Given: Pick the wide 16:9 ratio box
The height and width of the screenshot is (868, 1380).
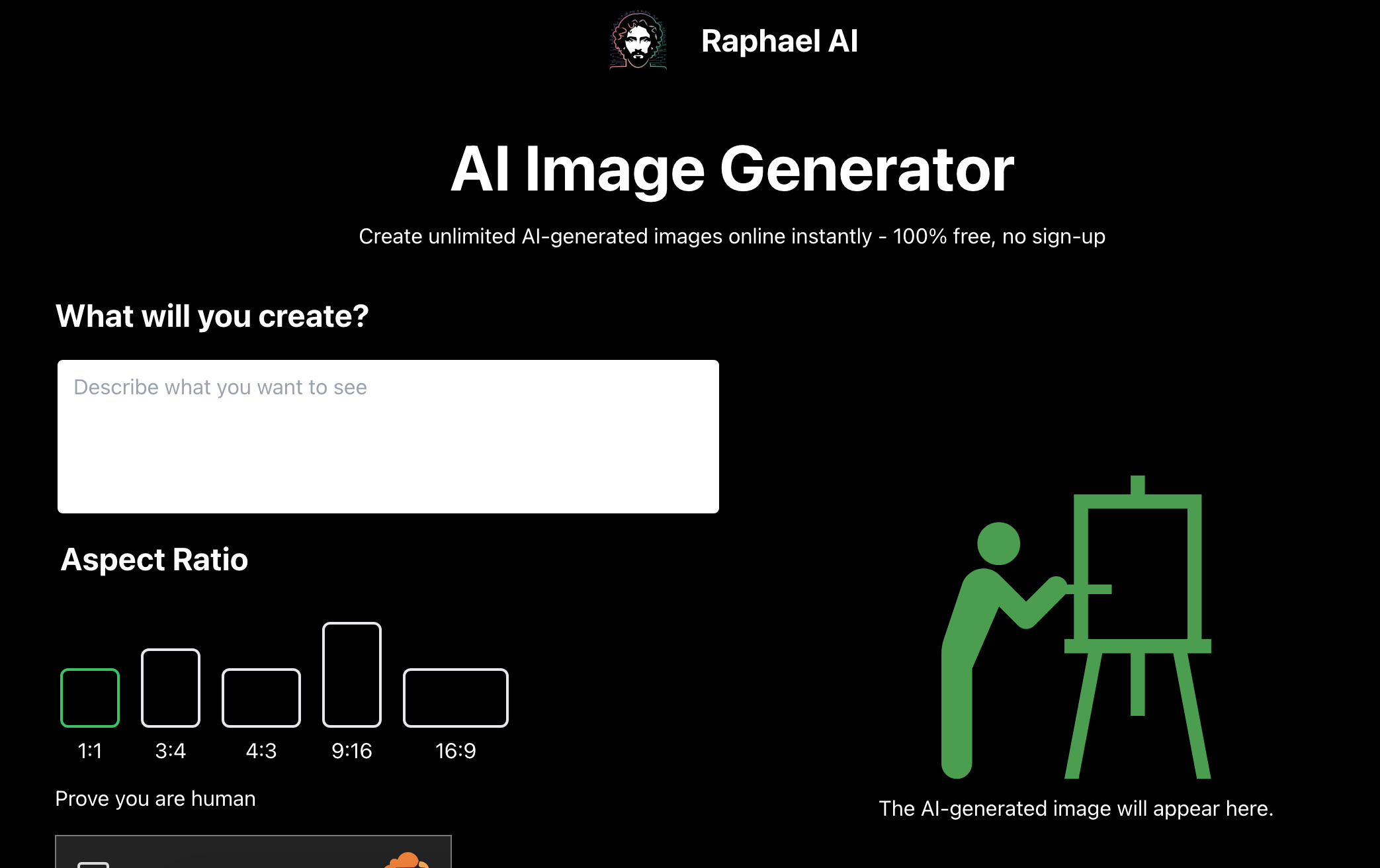Looking at the screenshot, I should coord(456,697).
